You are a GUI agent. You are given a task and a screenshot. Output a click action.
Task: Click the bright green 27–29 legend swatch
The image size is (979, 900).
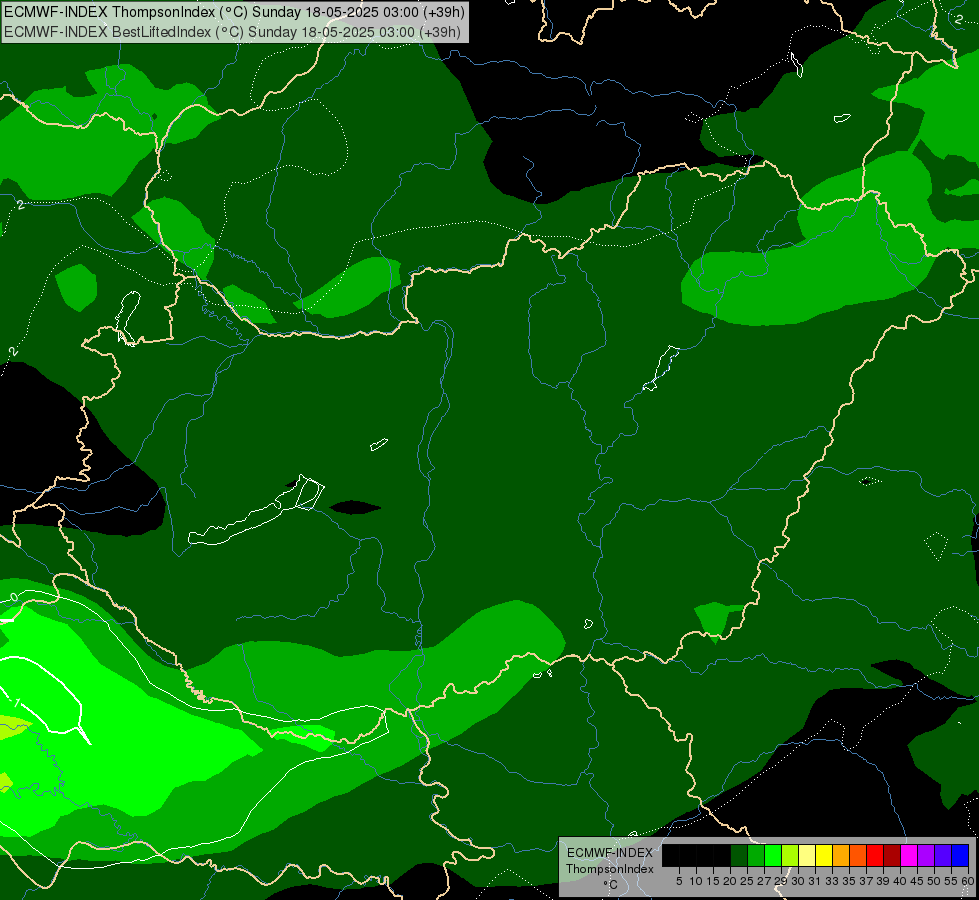(773, 855)
